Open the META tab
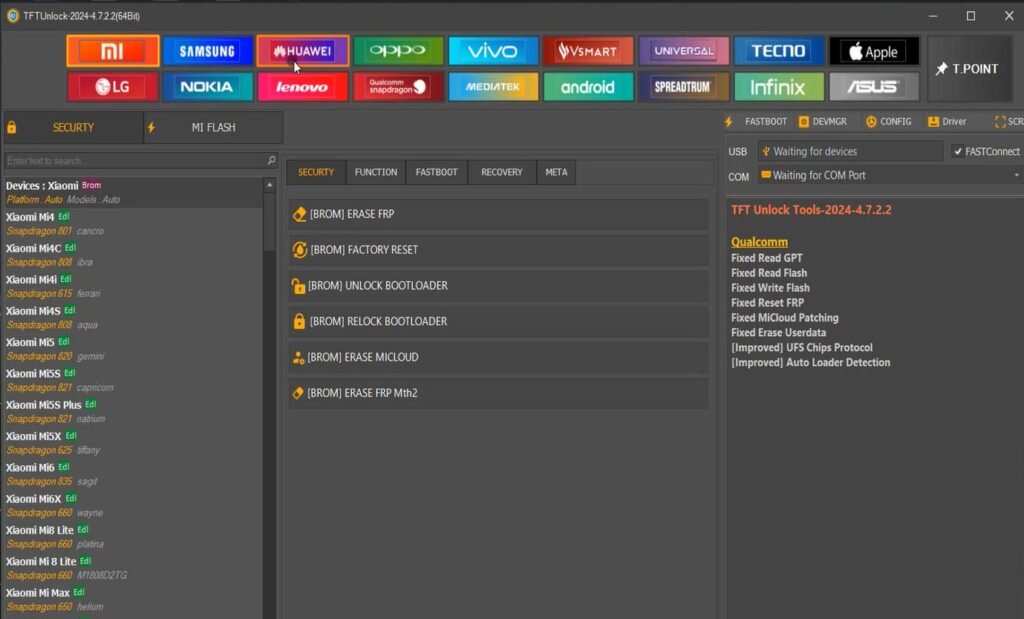This screenshot has height=619, width=1024. pos(556,172)
